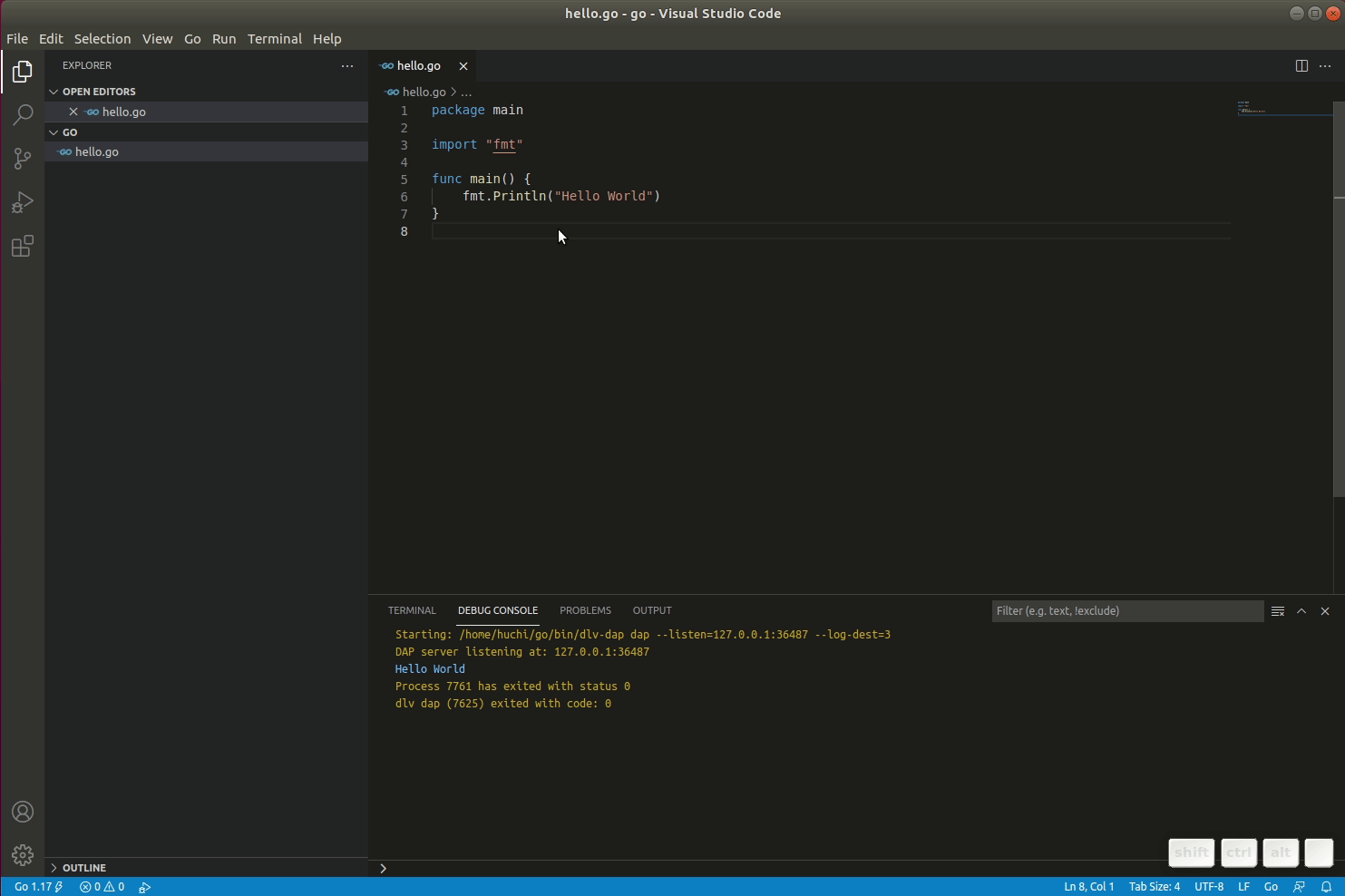Click the breadcrumb ellipsis after hello.go
Viewport: 1345px width, 896px height.
[x=466, y=93]
